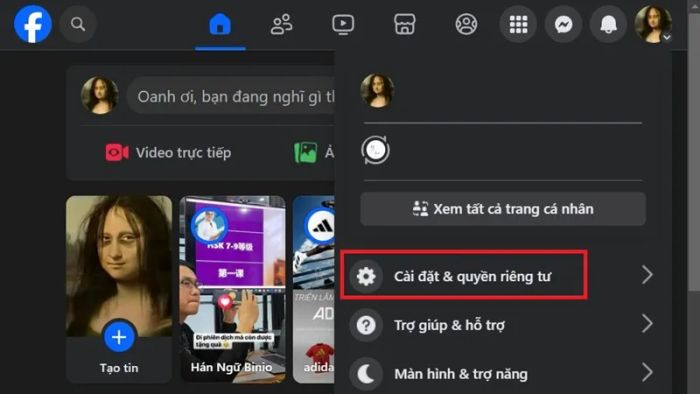Viewport: 700px width, 394px height.
Task: Open the Marketplace tab
Action: 404,24
